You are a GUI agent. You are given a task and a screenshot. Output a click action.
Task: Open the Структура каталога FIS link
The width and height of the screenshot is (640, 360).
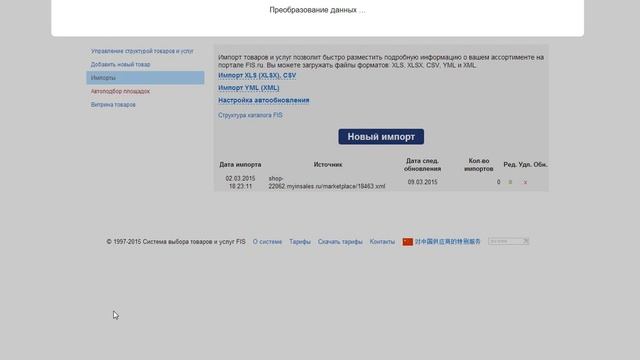[250, 115]
